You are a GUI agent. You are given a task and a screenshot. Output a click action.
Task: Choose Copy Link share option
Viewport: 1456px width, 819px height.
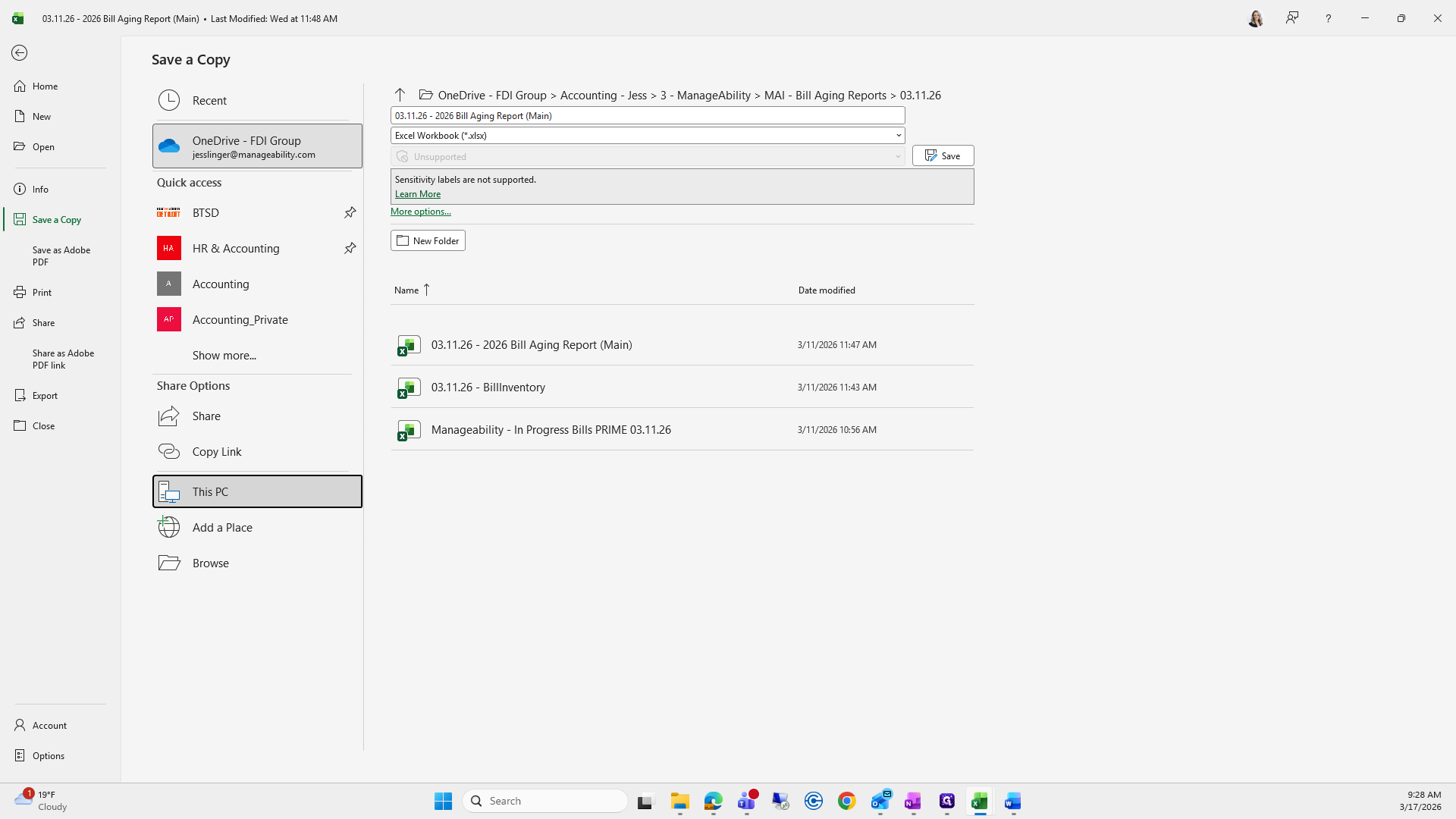point(216,451)
